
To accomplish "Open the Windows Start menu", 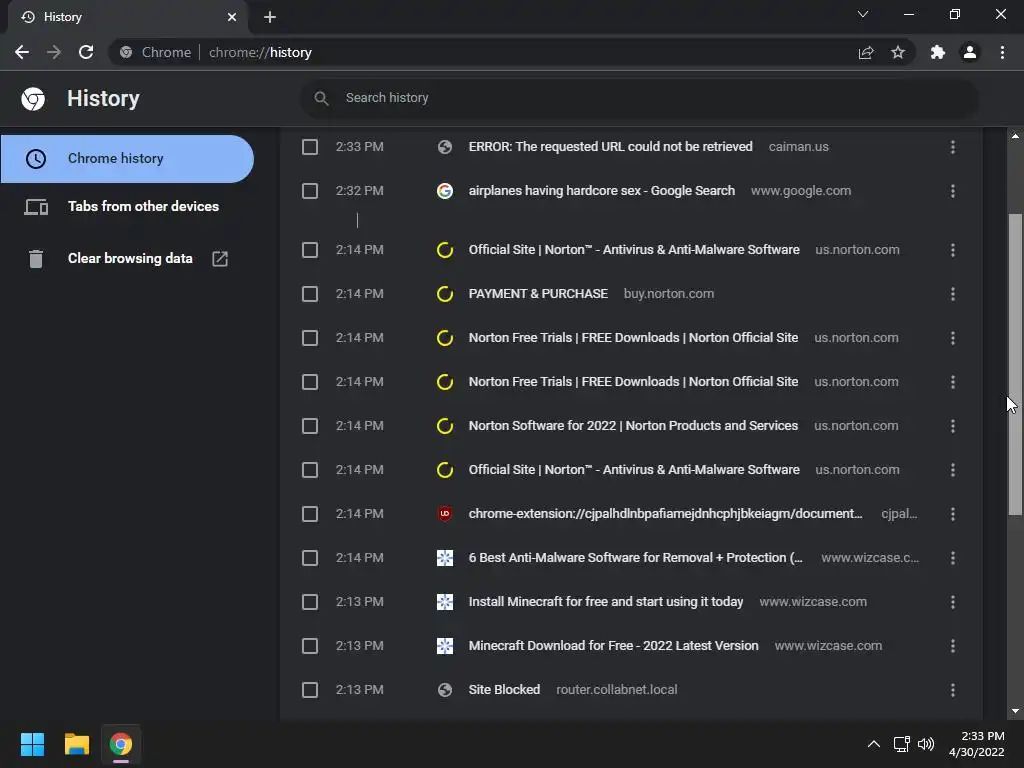I will tap(32, 744).
